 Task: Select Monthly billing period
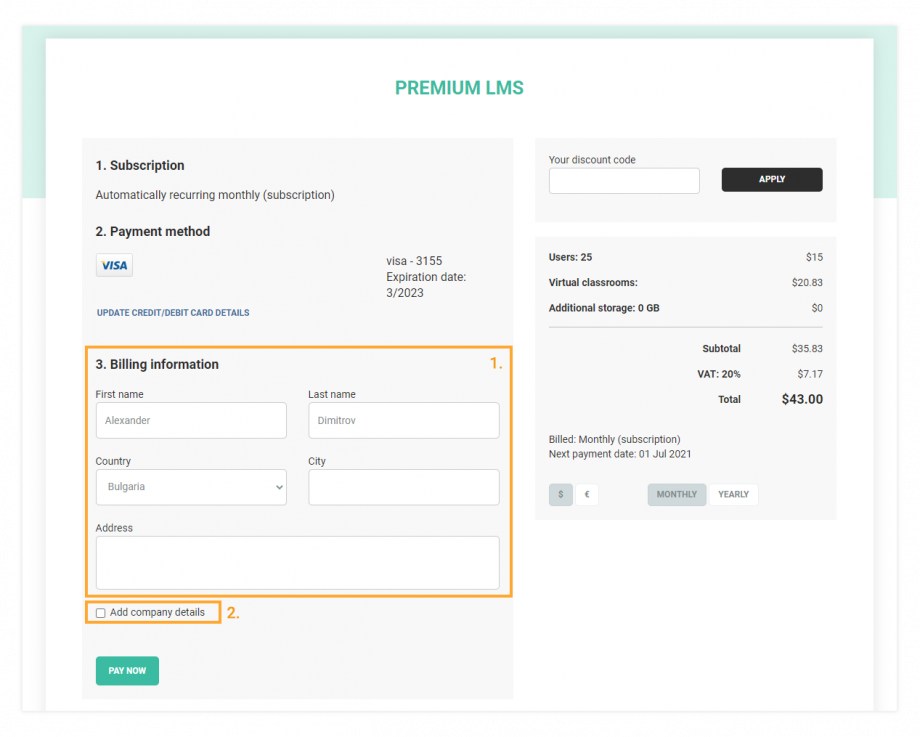[x=677, y=495]
